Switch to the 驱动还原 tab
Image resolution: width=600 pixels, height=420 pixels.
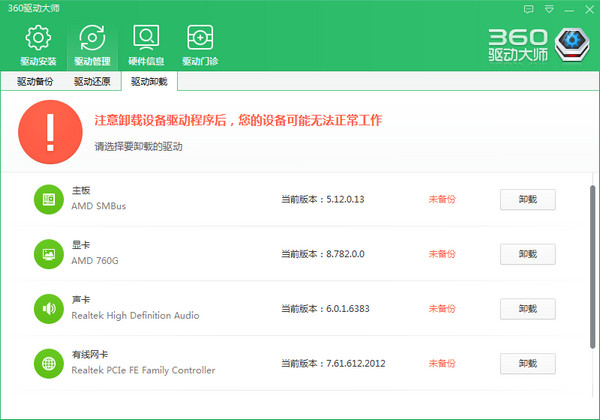click(x=91, y=82)
